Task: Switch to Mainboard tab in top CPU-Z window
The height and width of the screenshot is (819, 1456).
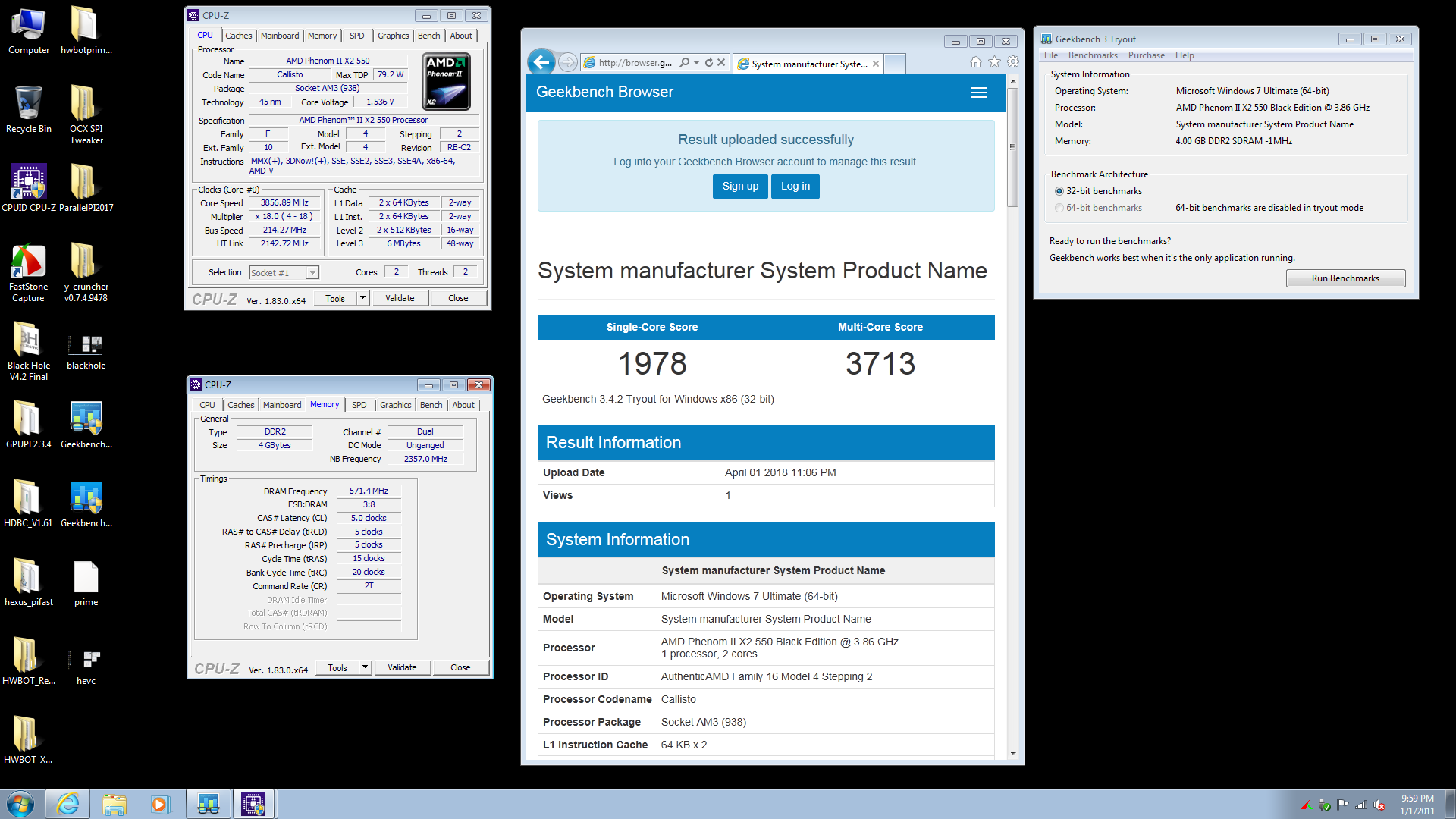Action: tap(280, 36)
